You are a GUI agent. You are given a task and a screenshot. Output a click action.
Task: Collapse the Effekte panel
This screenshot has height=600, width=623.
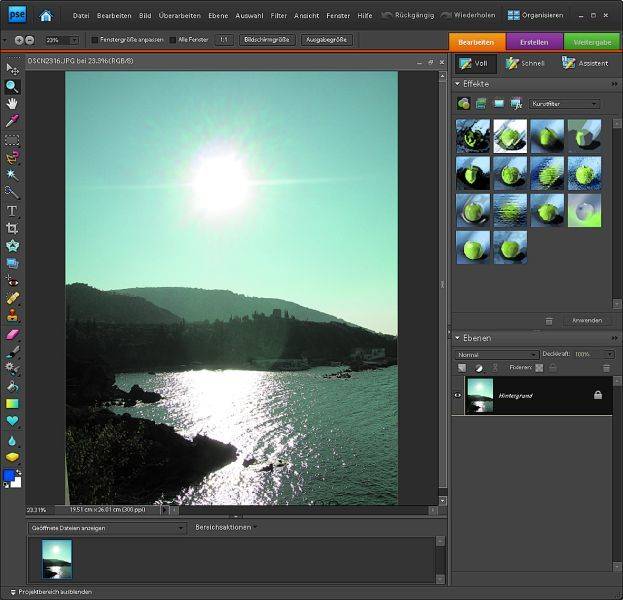pos(458,84)
